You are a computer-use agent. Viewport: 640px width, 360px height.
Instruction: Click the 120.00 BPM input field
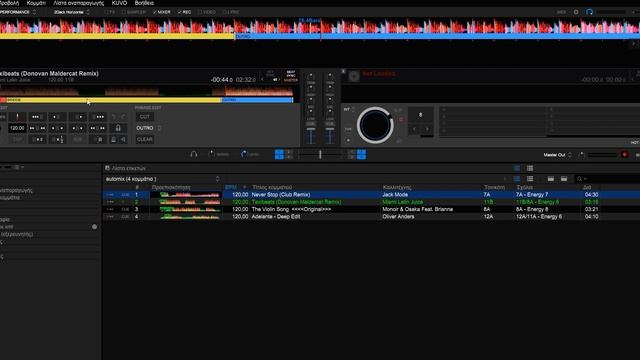17,128
